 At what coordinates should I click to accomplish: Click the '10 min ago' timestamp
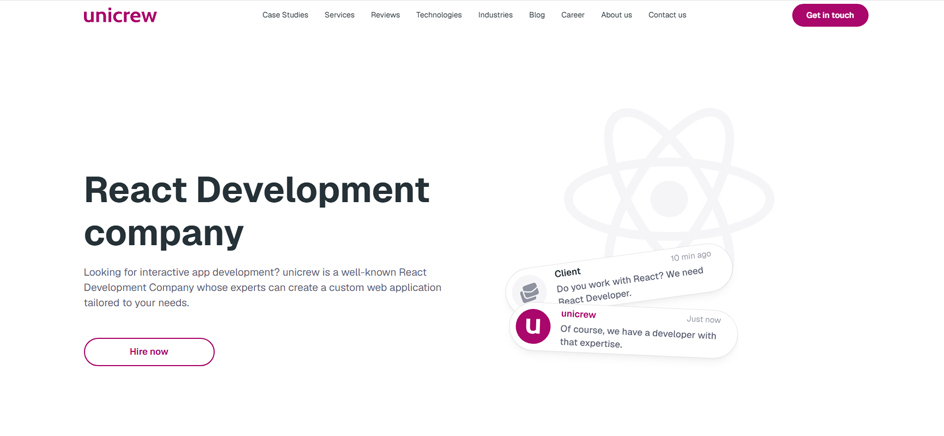pos(691,256)
